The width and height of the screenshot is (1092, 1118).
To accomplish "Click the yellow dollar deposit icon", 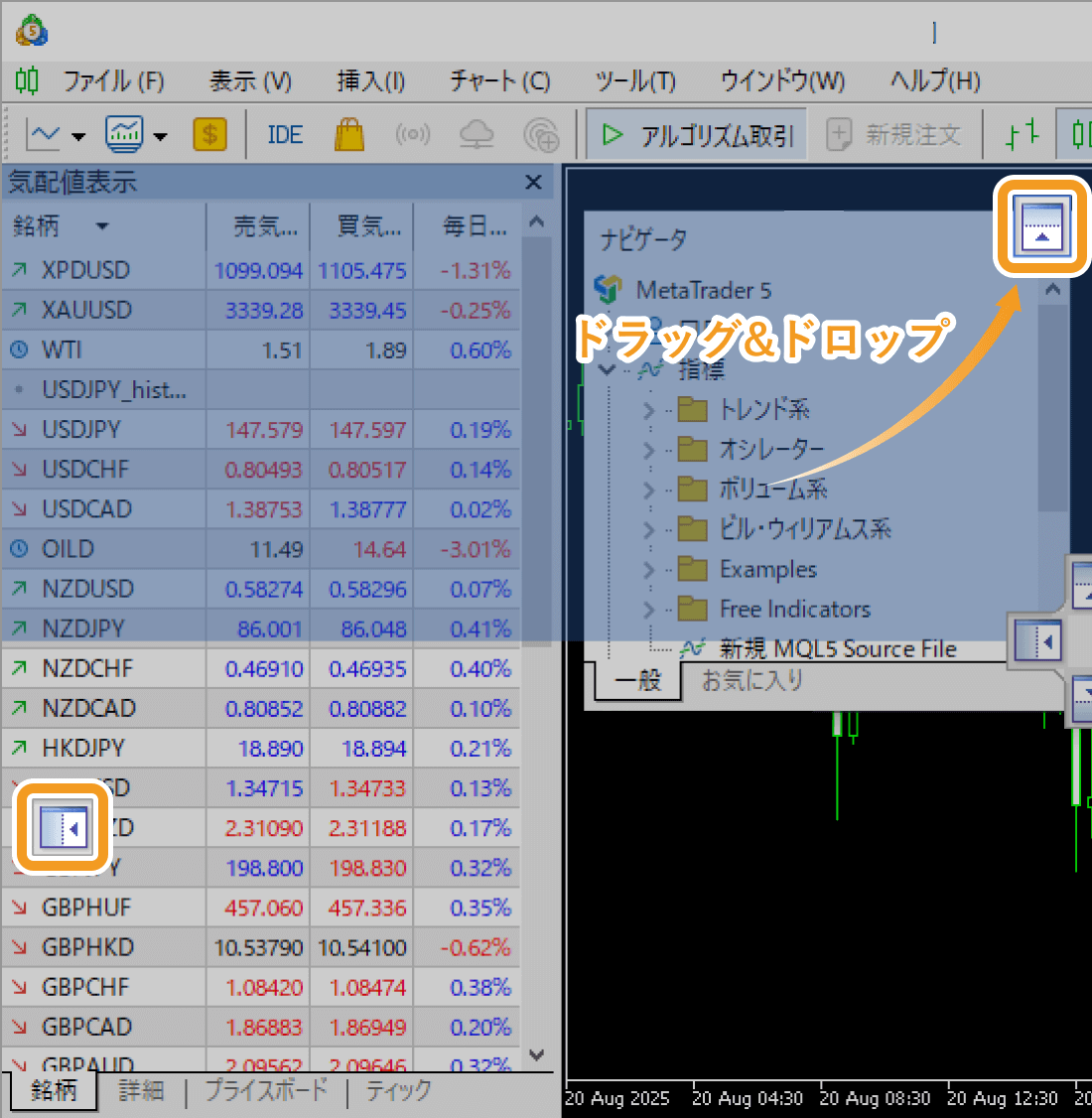I will (x=209, y=134).
